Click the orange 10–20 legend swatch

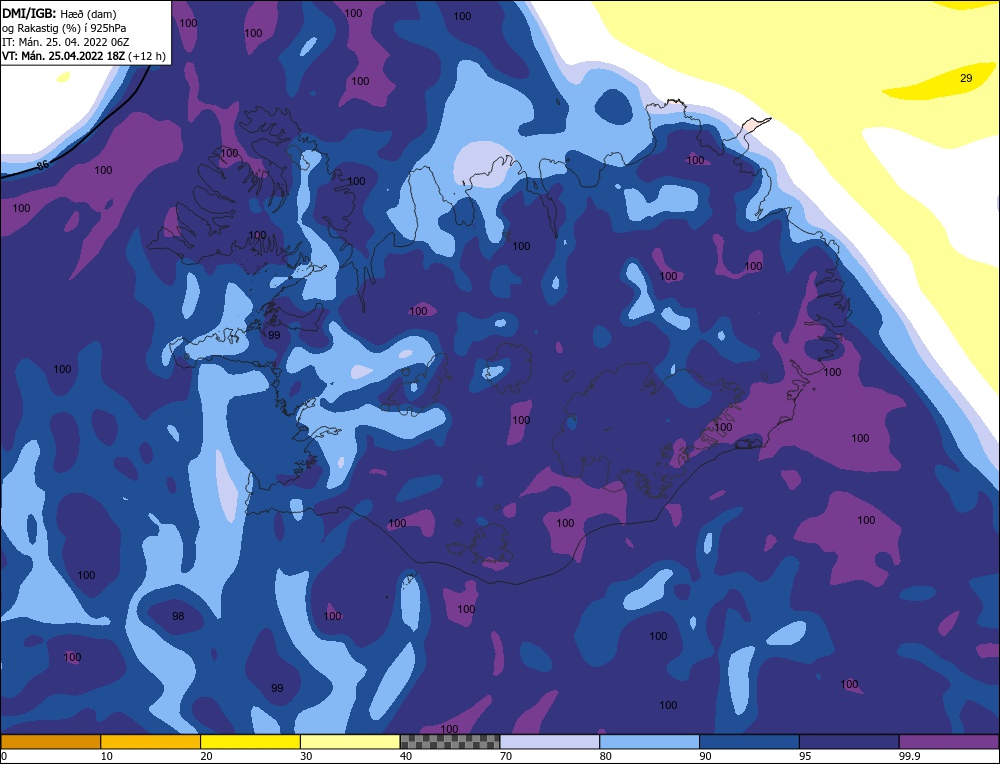pos(151,742)
